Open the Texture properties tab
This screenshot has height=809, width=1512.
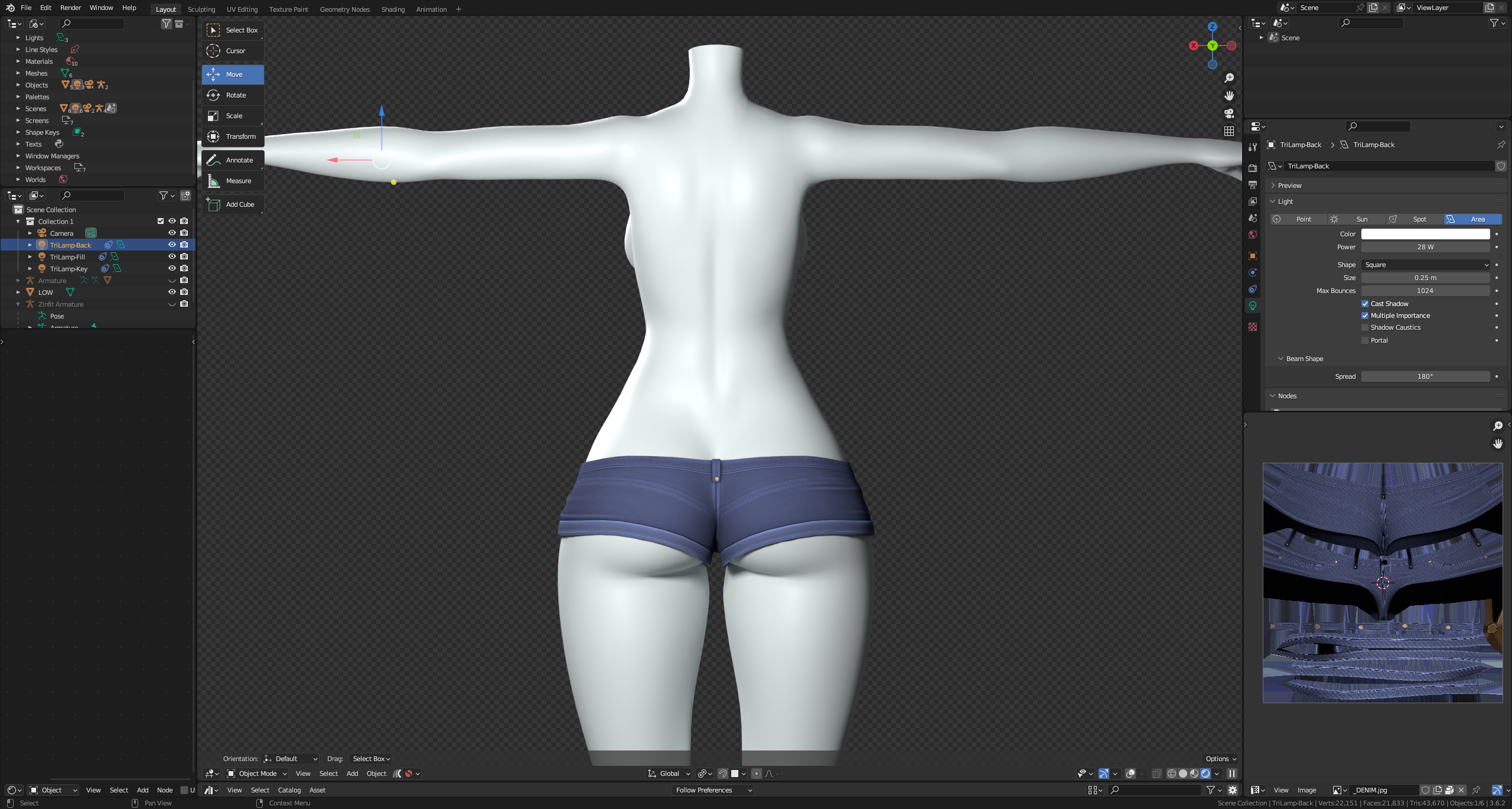[x=1253, y=327]
